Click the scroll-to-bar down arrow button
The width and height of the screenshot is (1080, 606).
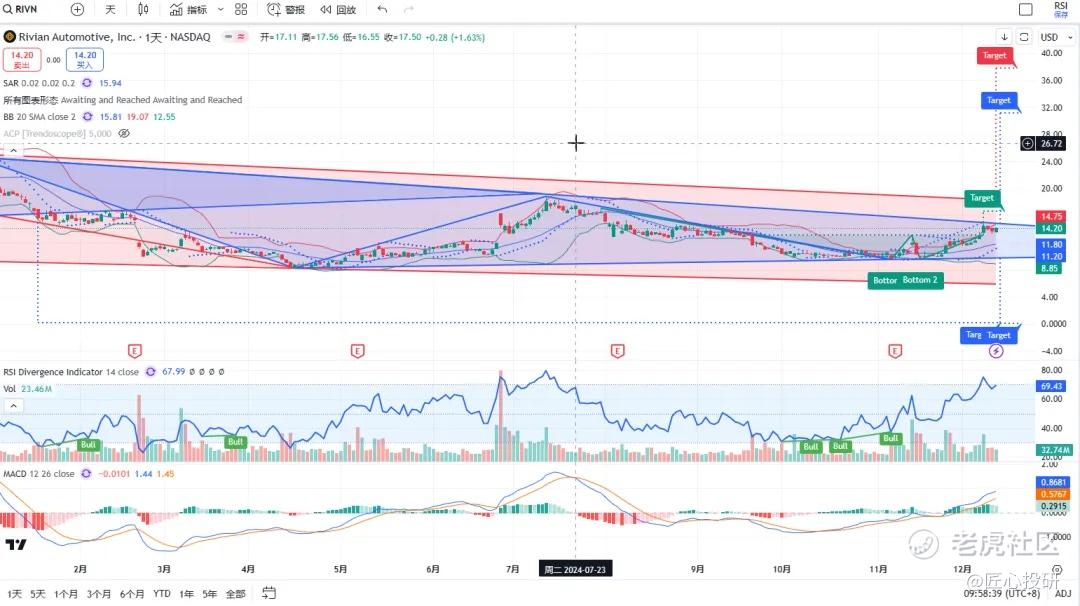point(1004,37)
